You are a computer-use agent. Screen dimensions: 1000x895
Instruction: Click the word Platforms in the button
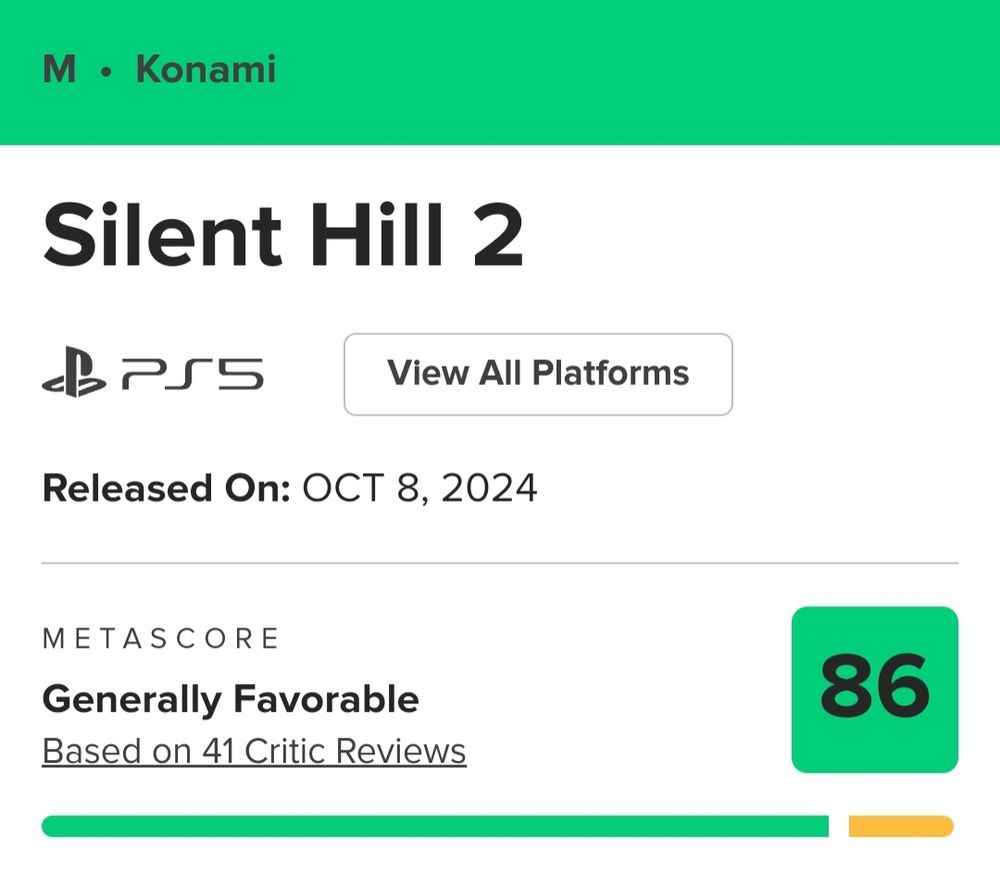pyautogui.click(x=610, y=373)
